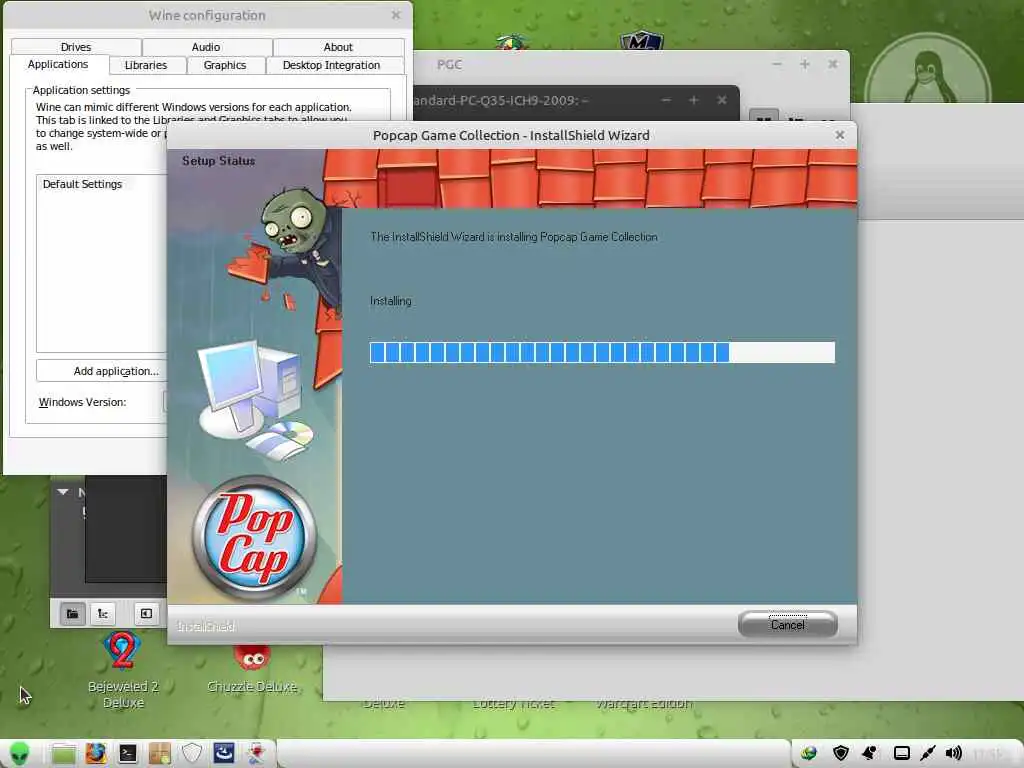Open the Audio tab in Wine configuration

[x=206, y=47]
